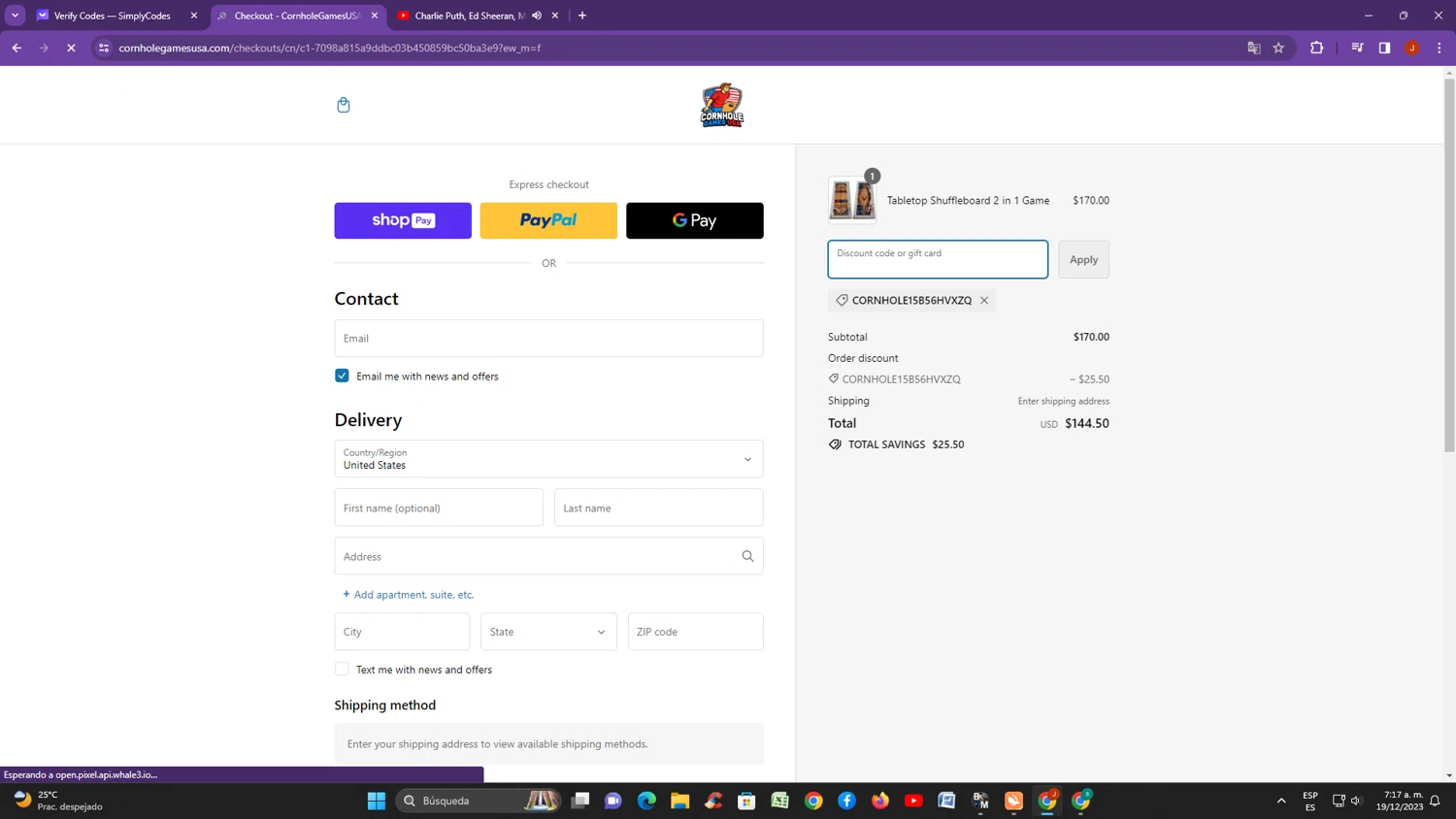Open Excel from taskbar

pyautogui.click(x=780, y=801)
